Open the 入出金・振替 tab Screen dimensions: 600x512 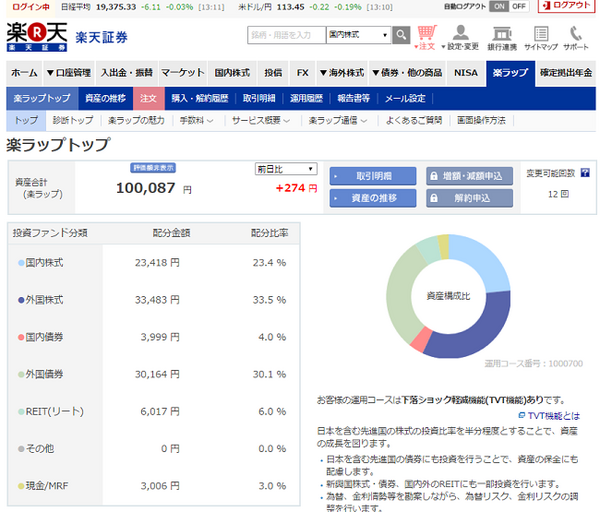tap(127, 73)
